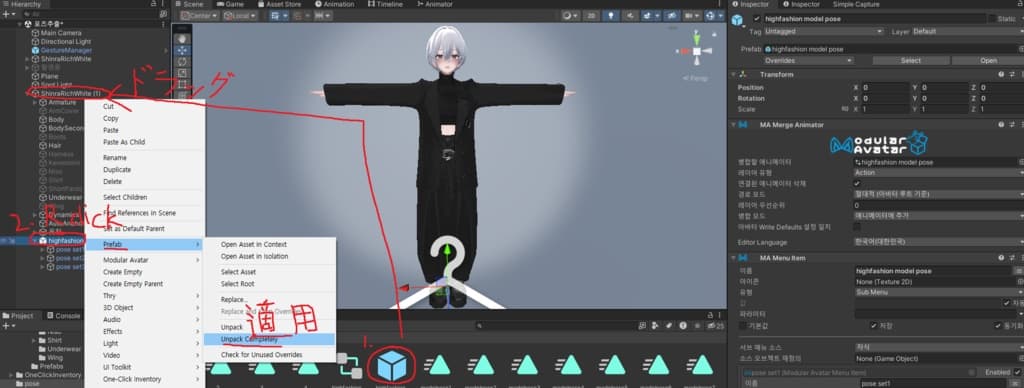Collapse the Transform component foldout

733,74
